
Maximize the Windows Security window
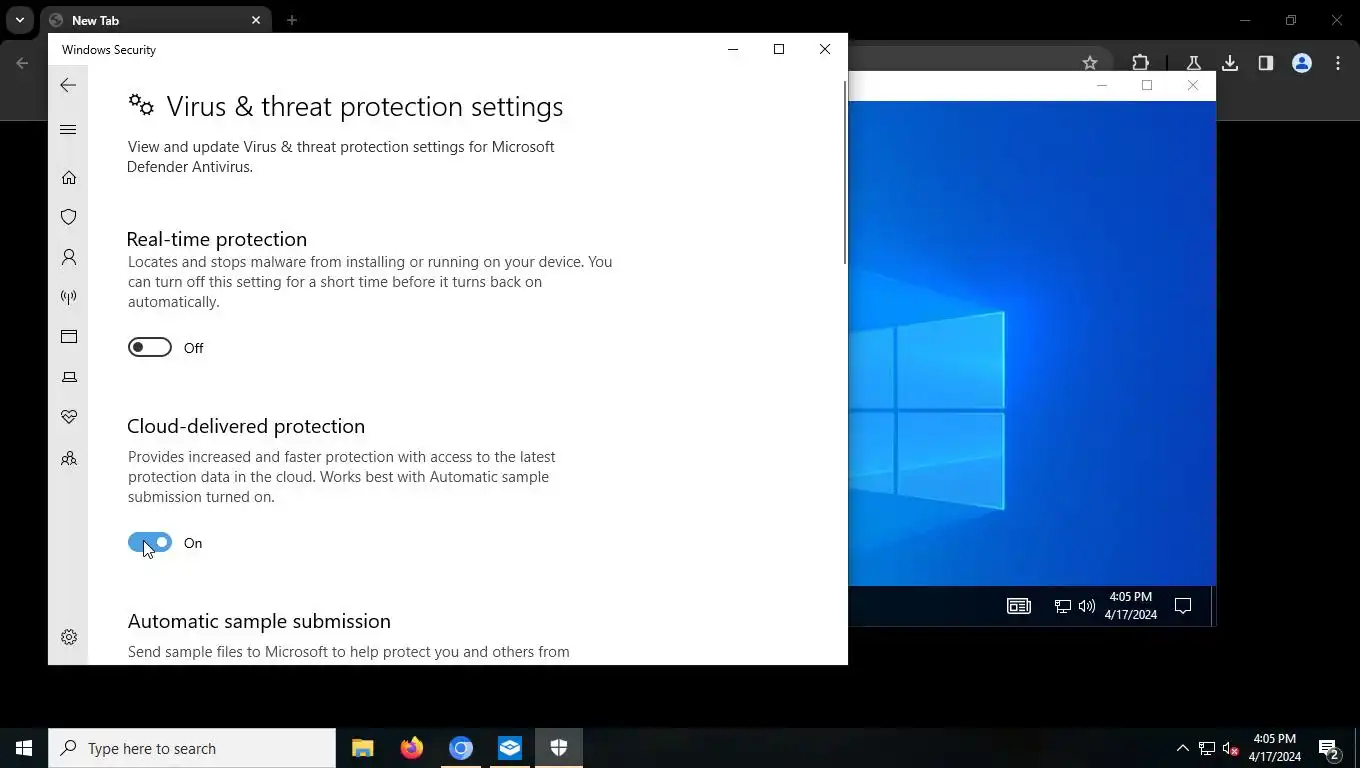(779, 49)
